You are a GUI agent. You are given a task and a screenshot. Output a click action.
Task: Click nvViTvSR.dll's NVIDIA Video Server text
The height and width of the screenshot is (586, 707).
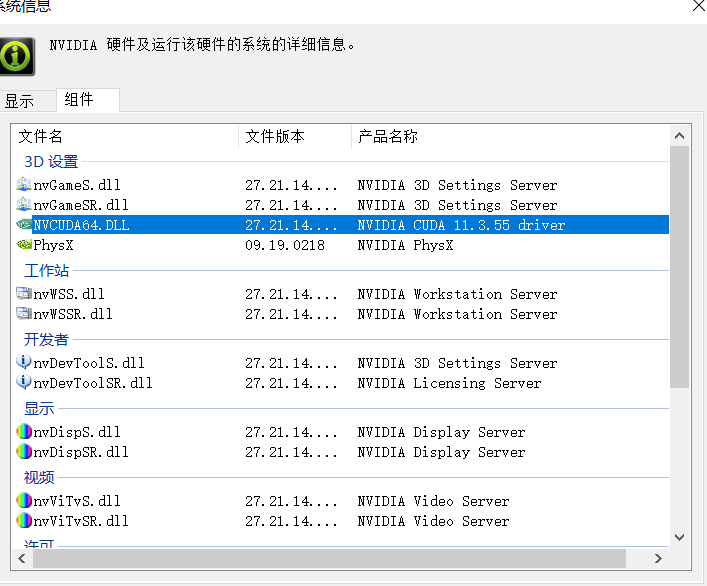pos(433,521)
